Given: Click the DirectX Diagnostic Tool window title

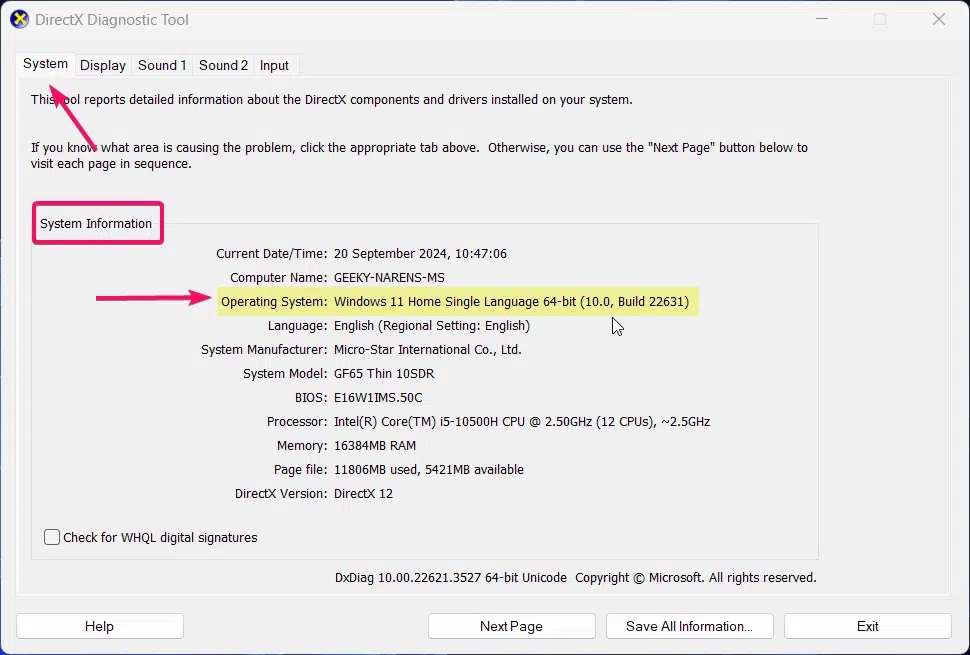Looking at the screenshot, I should point(111,20).
